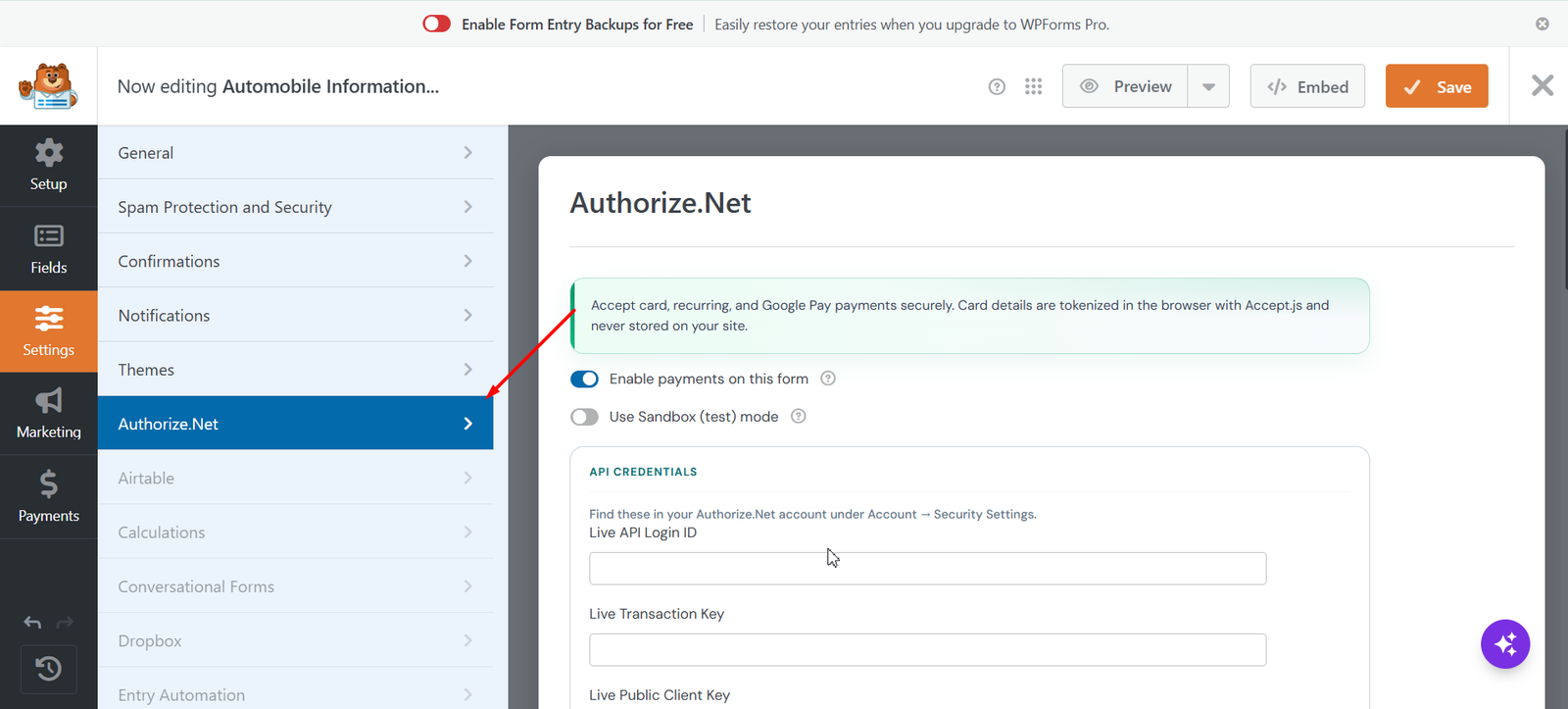Viewport: 1568px width, 709px height.
Task: Open the Confirmations settings section
Action: pos(295,260)
